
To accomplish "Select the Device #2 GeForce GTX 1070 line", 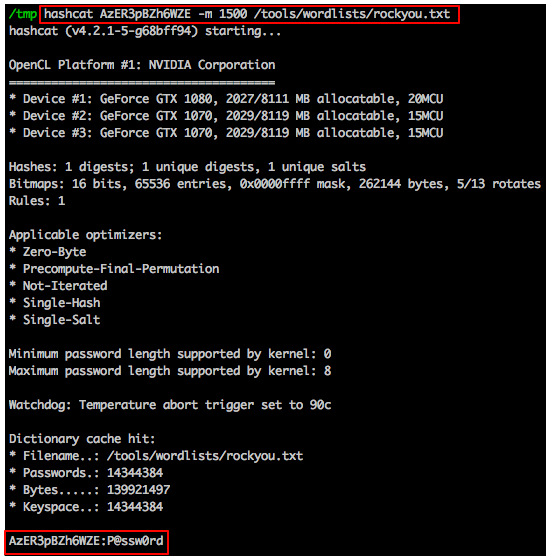I will 226,116.
